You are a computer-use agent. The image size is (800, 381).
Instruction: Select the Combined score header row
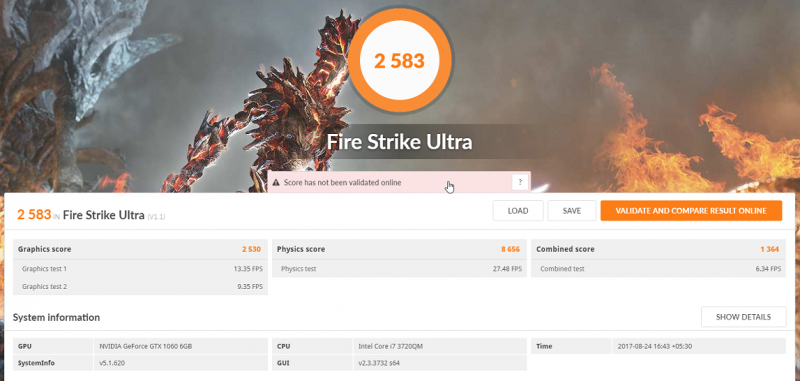coord(659,249)
